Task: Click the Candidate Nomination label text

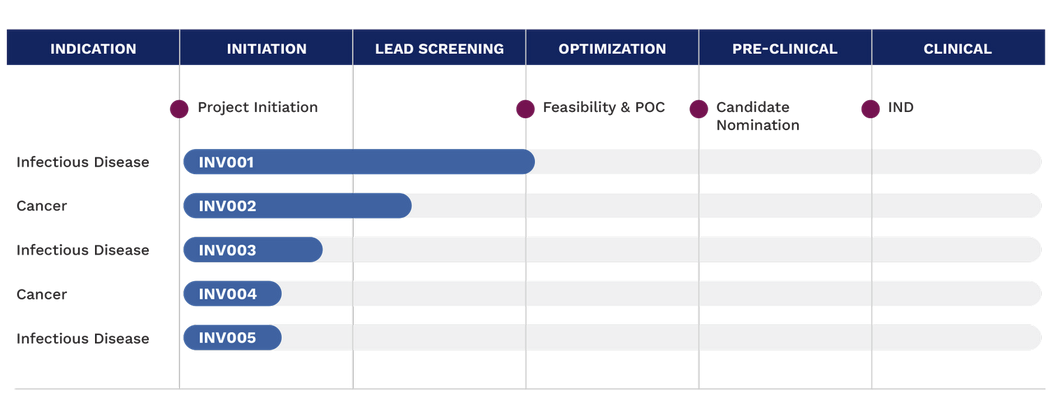Action: tap(758, 116)
